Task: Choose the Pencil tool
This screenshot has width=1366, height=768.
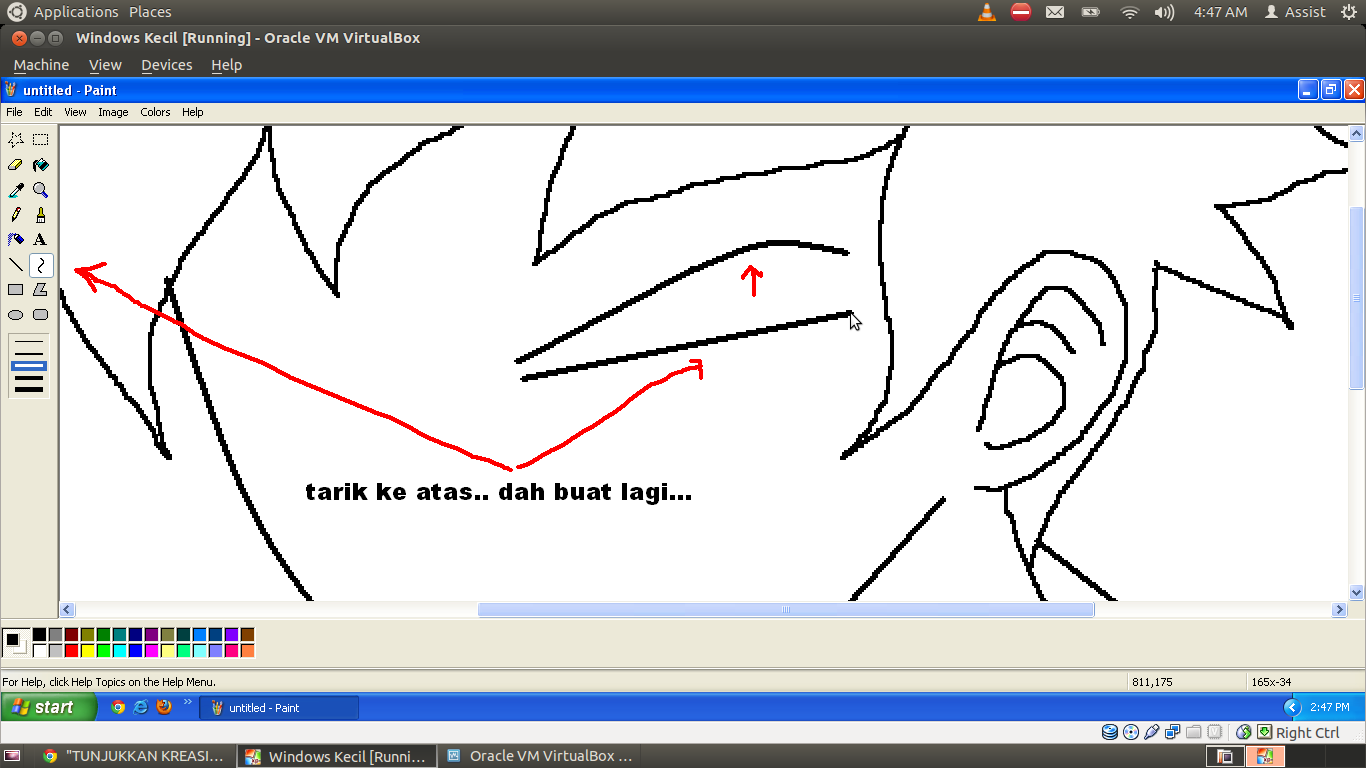Action: click(16, 215)
